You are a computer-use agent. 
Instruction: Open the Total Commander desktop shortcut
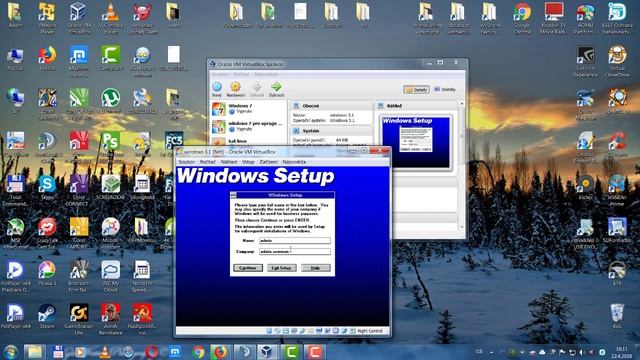[x=15, y=191]
